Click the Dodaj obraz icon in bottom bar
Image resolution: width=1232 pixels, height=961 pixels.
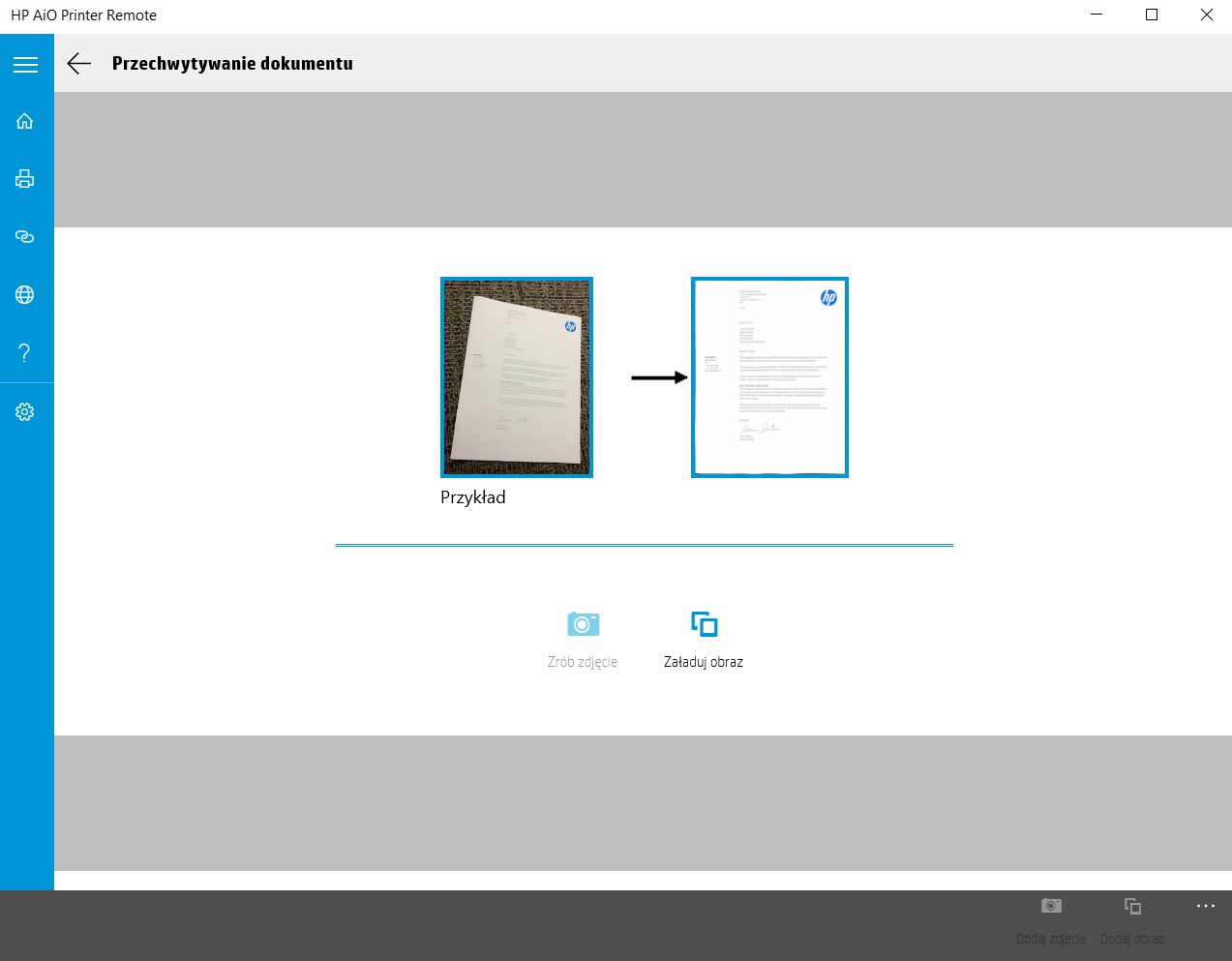point(1132,906)
